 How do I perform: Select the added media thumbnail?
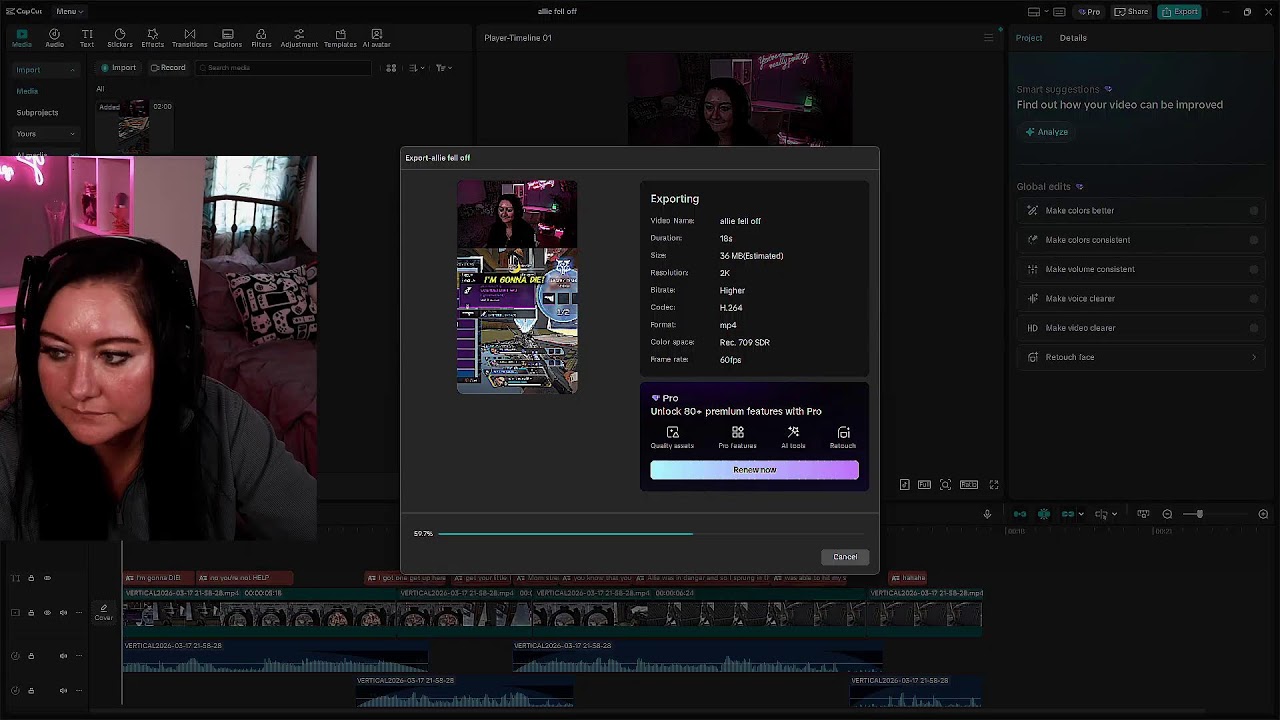(x=134, y=125)
